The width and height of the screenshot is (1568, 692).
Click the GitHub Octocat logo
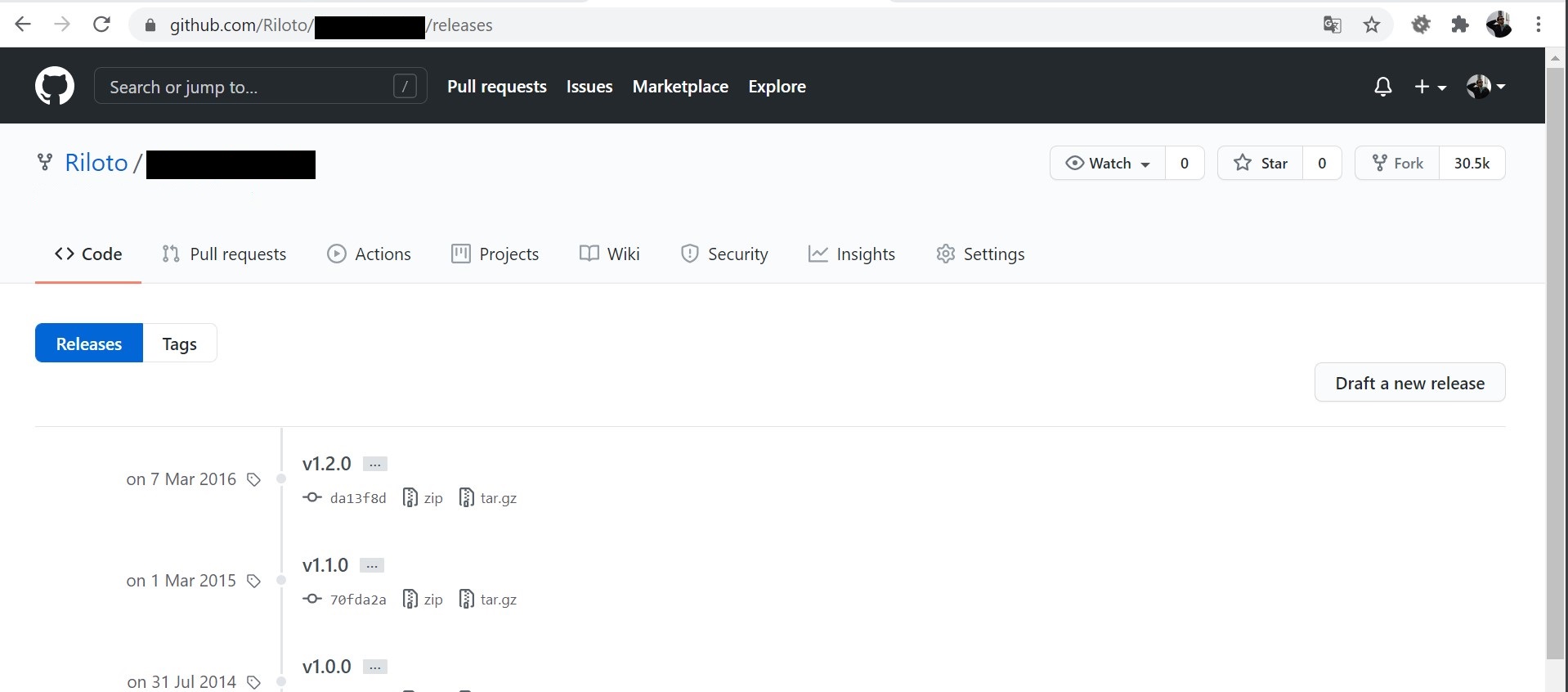point(55,86)
